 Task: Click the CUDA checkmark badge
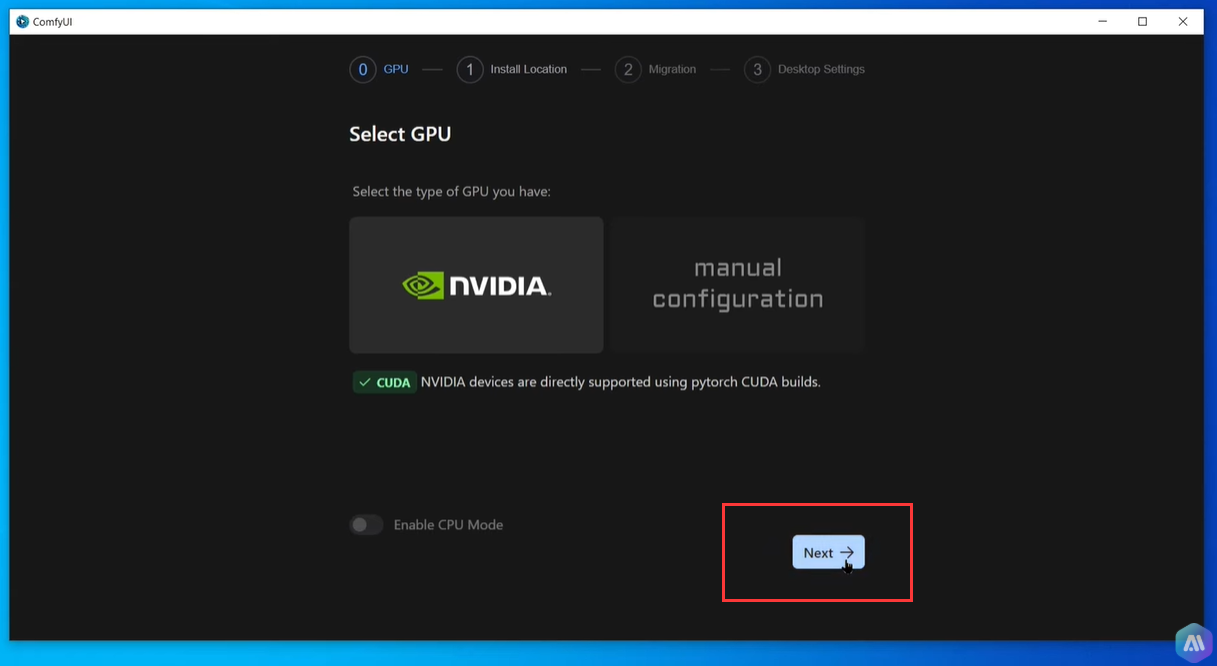pos(385,382)
